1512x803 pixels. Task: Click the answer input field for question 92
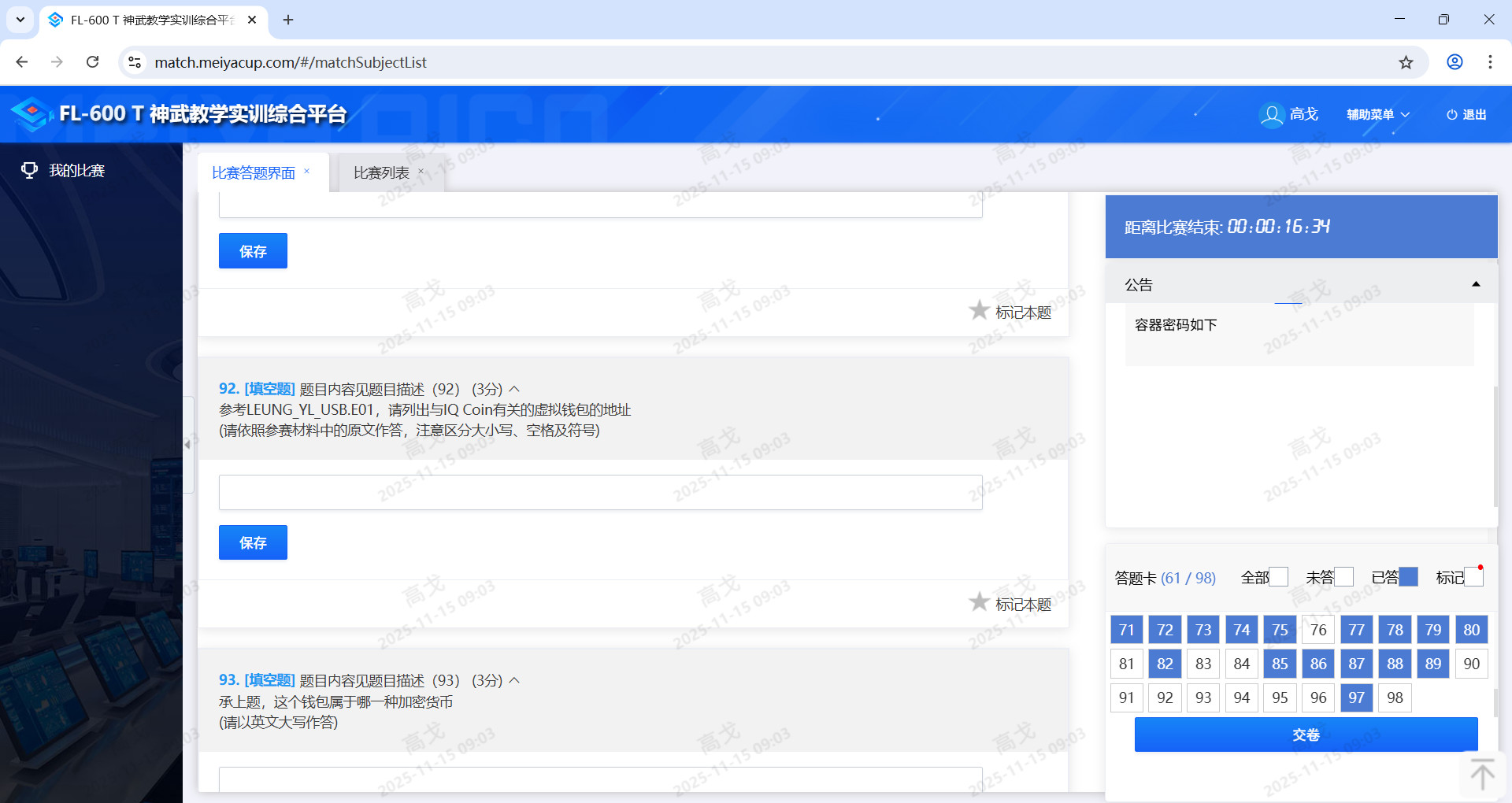(x=600, y=493)
